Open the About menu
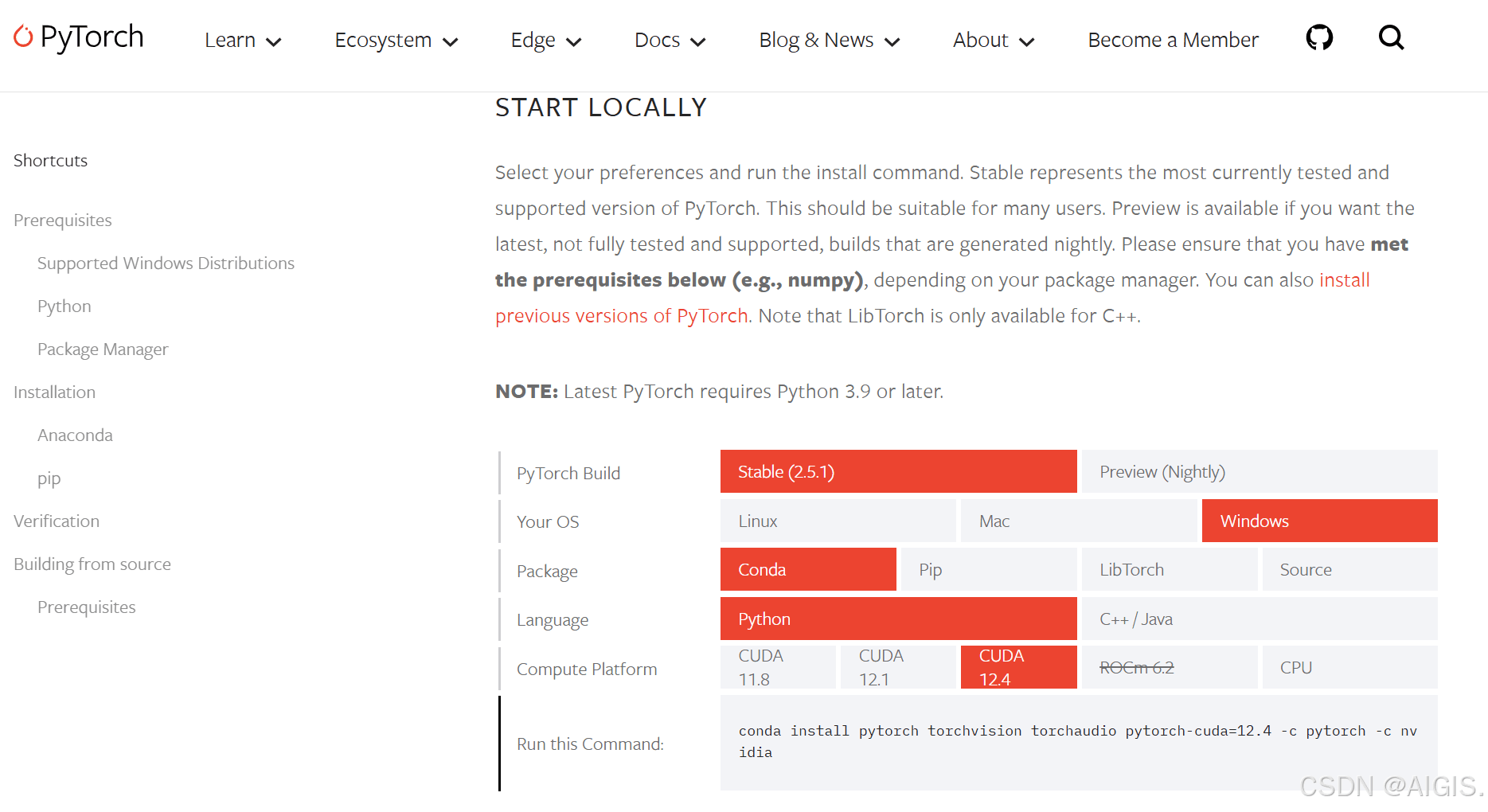This screenshot has width=1488, height=812. pyautogui.click(x=993, y=41)
